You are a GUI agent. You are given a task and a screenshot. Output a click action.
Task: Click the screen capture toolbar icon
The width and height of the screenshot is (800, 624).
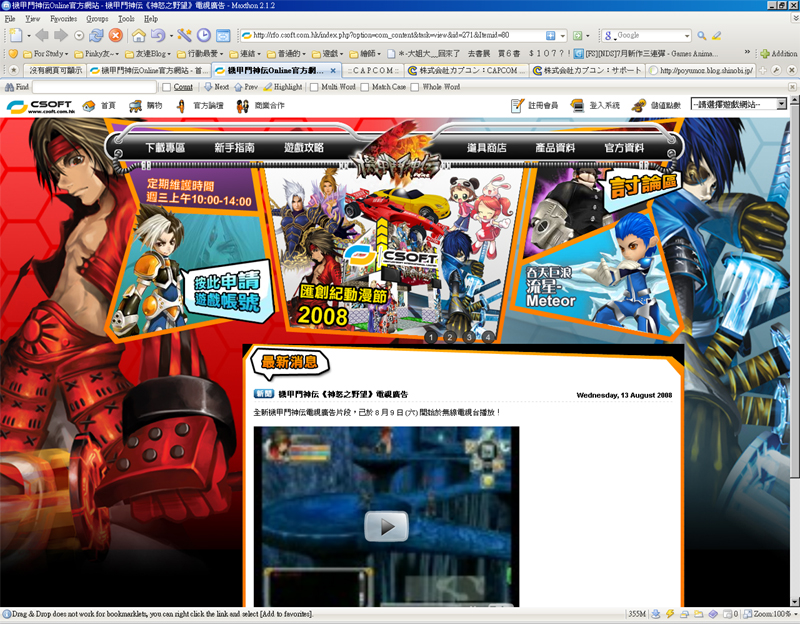[x=223, y=36]
